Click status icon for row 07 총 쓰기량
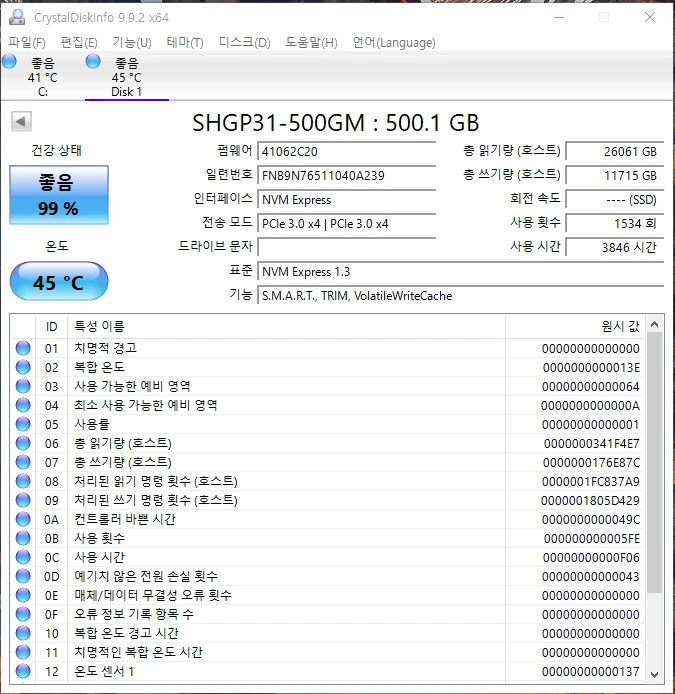Image resolution: width=675 pixels, height=694 pixels. (x=23, y=463)
